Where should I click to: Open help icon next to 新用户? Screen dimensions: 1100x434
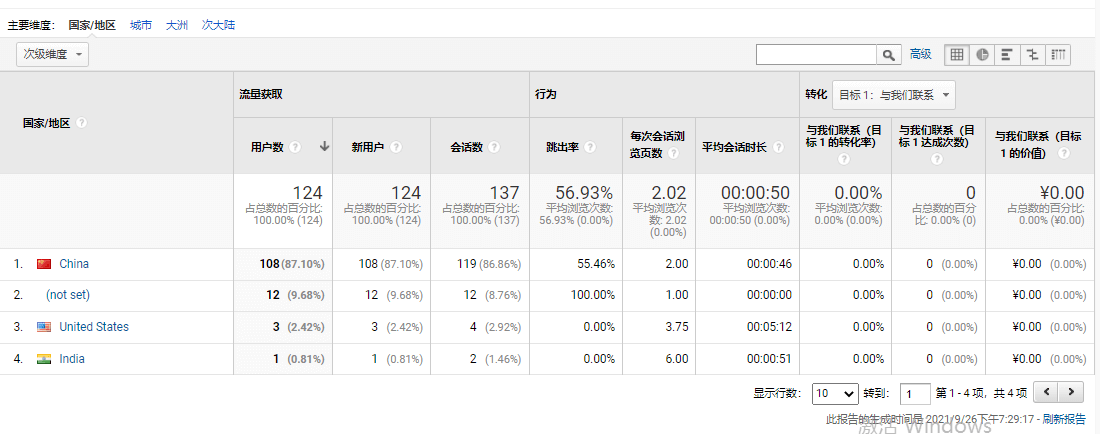(396, 147)
